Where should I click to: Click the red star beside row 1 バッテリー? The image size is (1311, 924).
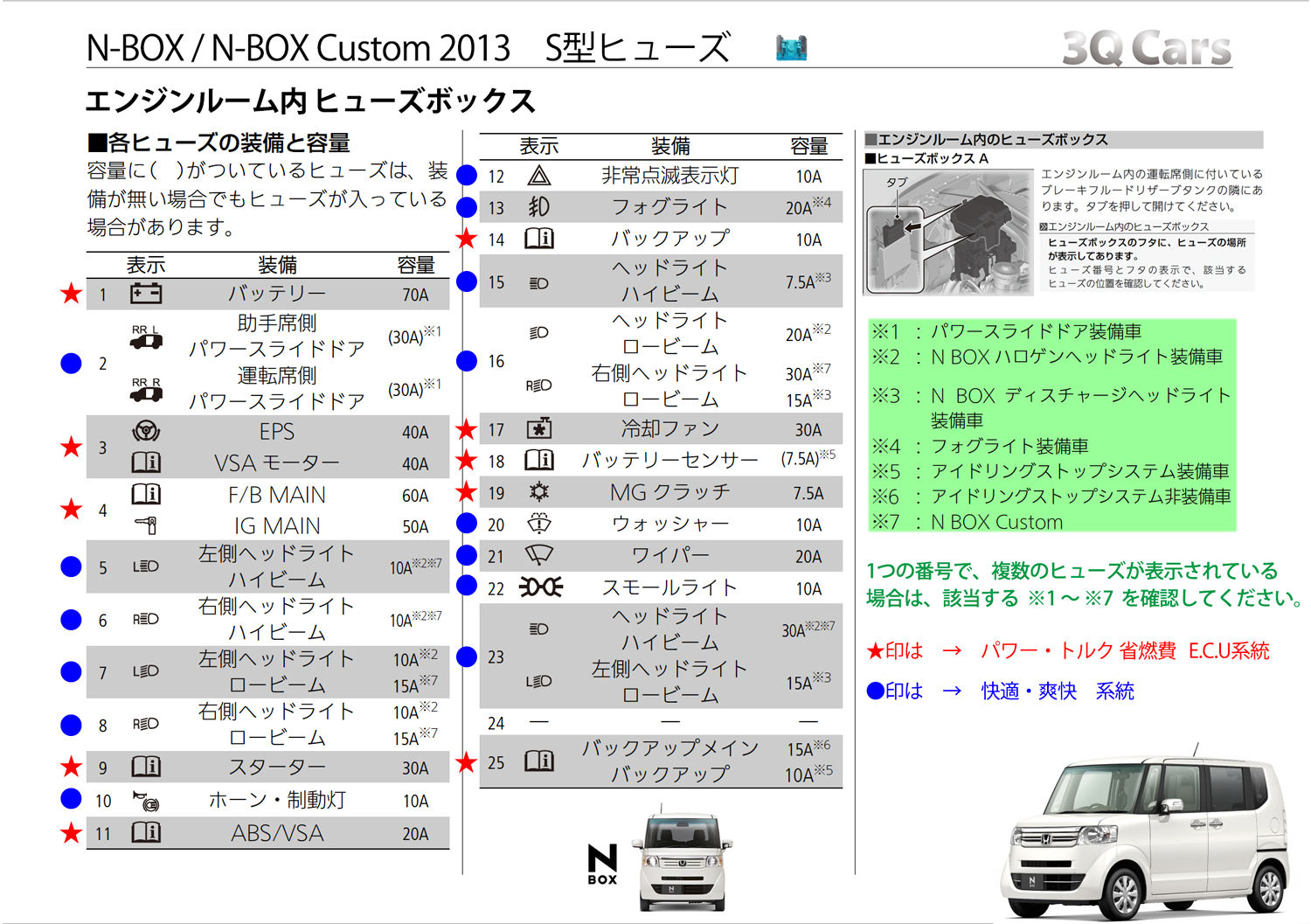pos(72,294)
